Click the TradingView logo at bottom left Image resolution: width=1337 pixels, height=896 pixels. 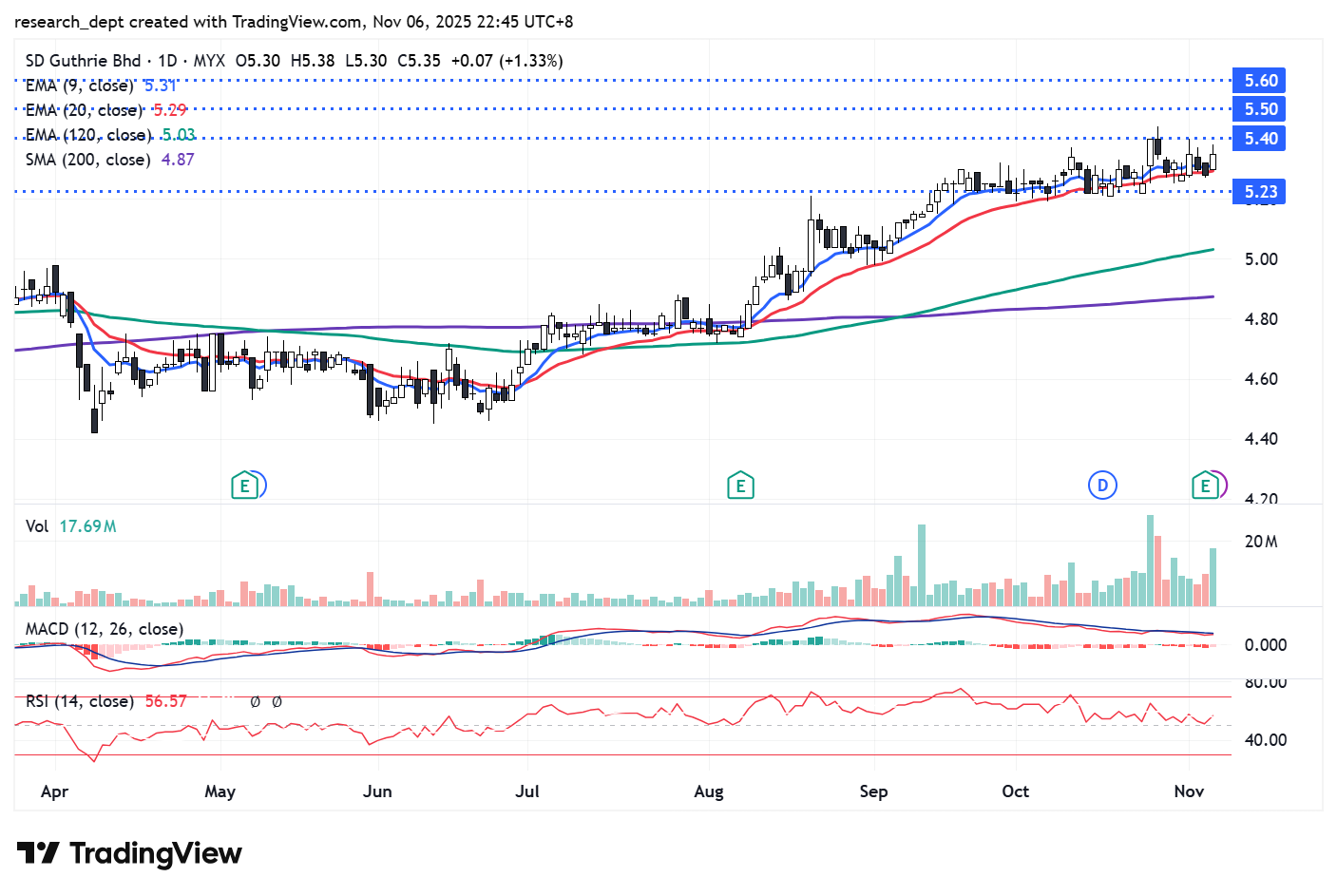(129, 853)
